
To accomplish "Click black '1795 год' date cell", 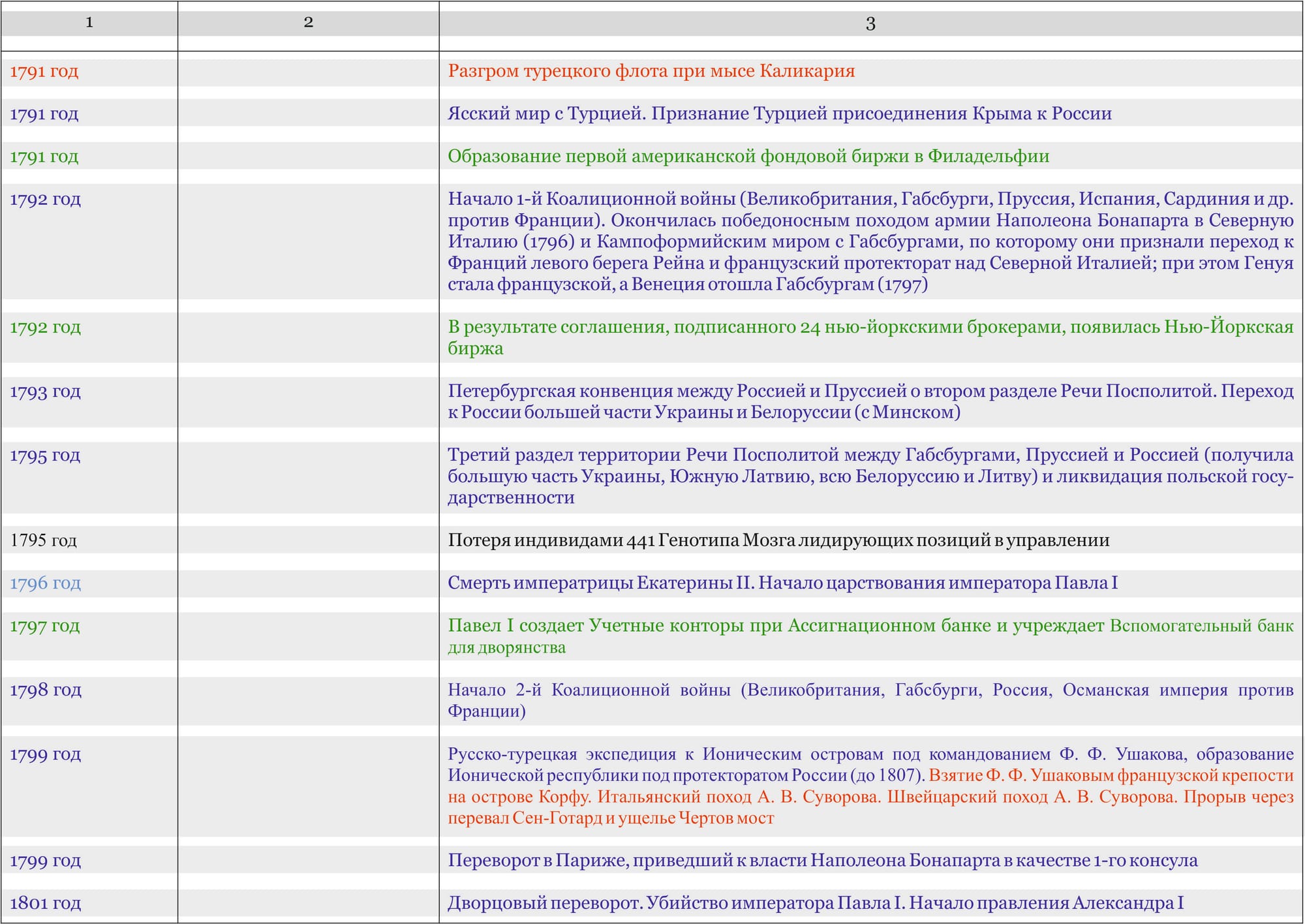I will pyautogui.click(x=44, y=540).
